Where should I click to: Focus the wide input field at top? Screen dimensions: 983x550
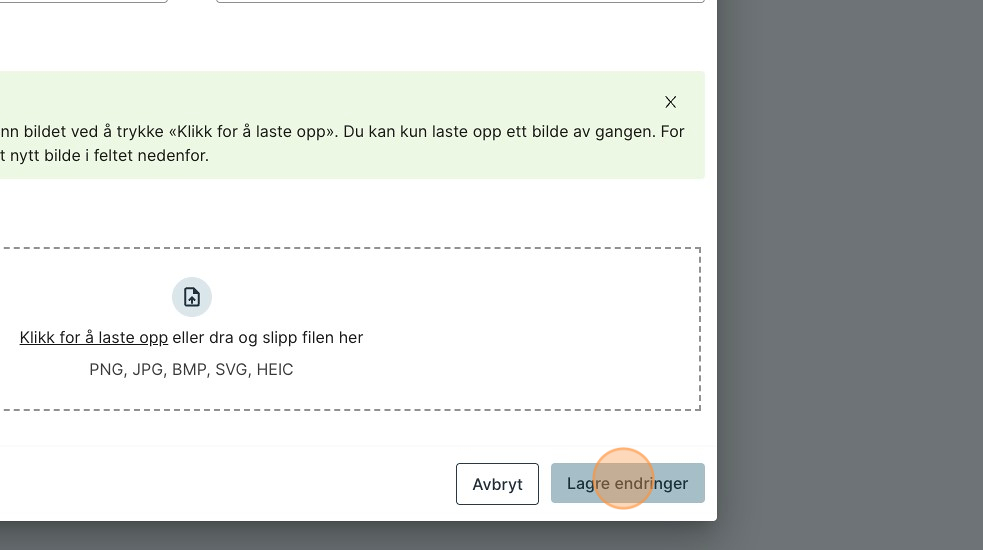[460, 1]
